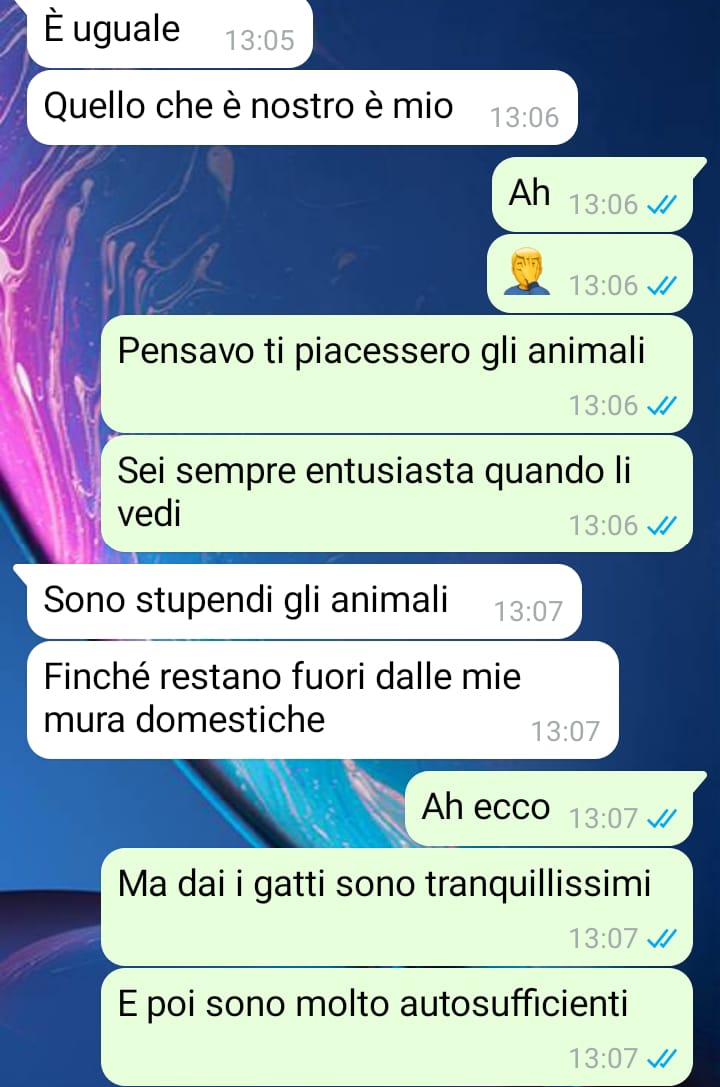Tap read checkmarks on 'Sei sempre entusiasta' message

coord(661,526)
